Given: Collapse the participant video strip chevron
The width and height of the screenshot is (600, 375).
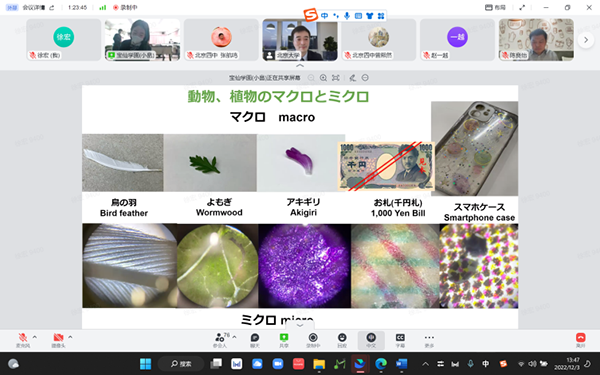Looking at the screenshot, I should [x=300, y=66].
